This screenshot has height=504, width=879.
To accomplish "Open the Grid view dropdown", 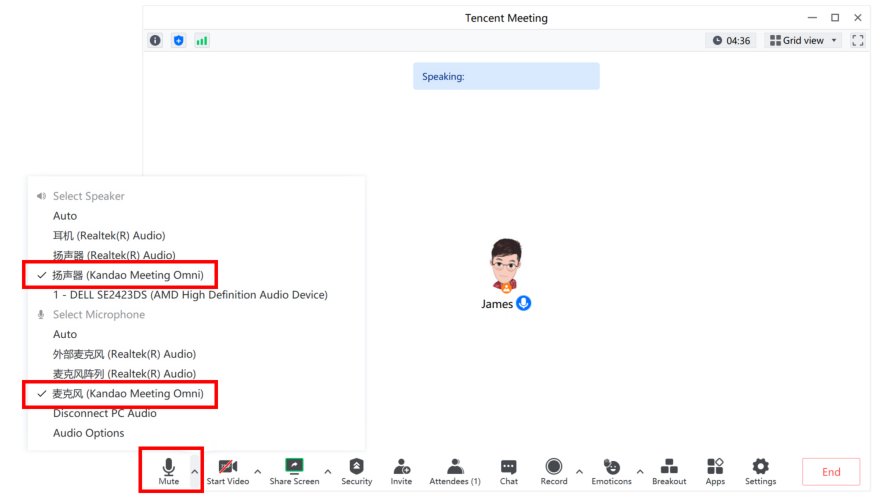I will pyautogui.click(x=803, y=40).
